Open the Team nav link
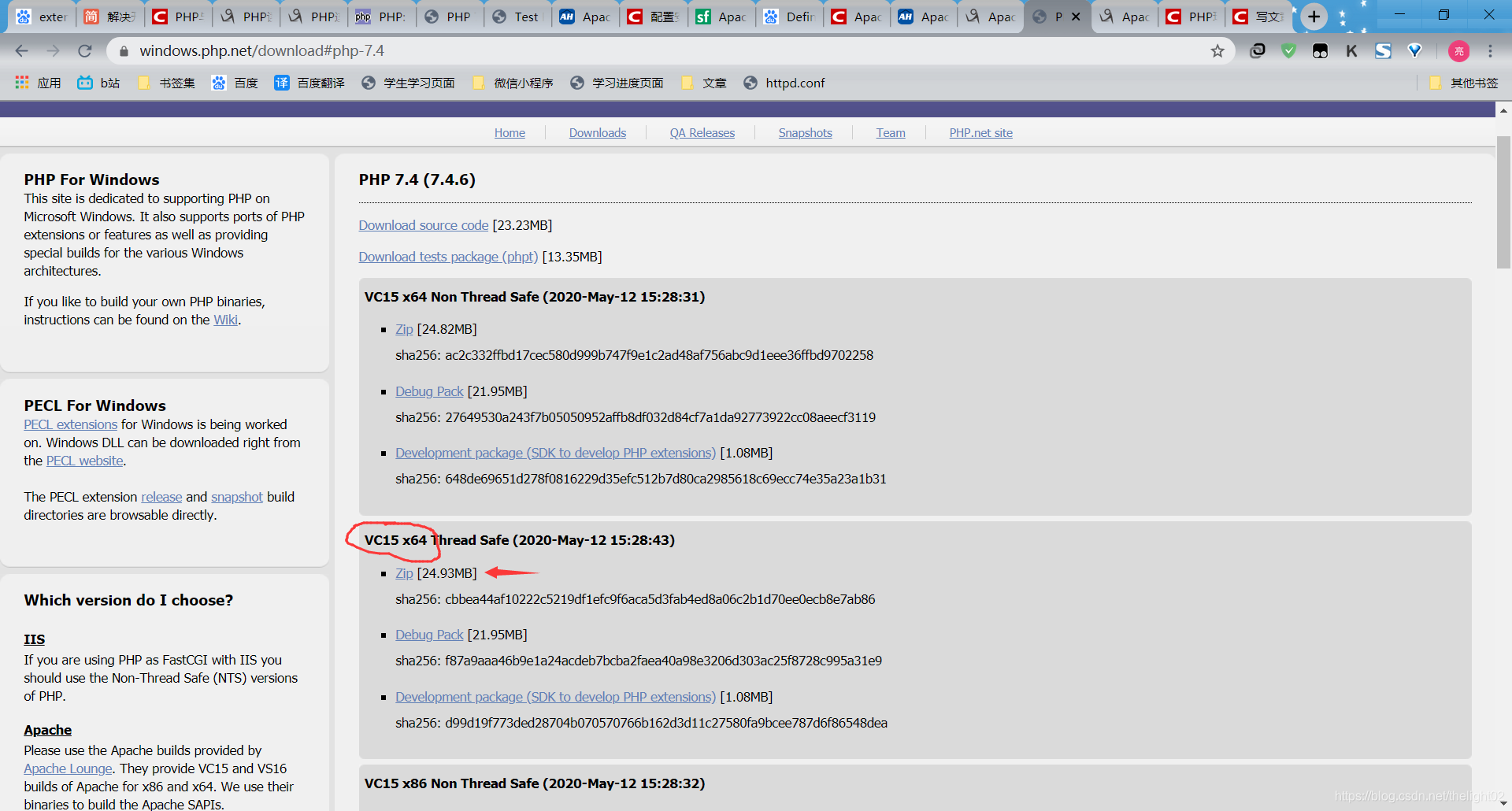Image resolution: width=1512 pixels, height=811 pixels. (x=891, y=133)
